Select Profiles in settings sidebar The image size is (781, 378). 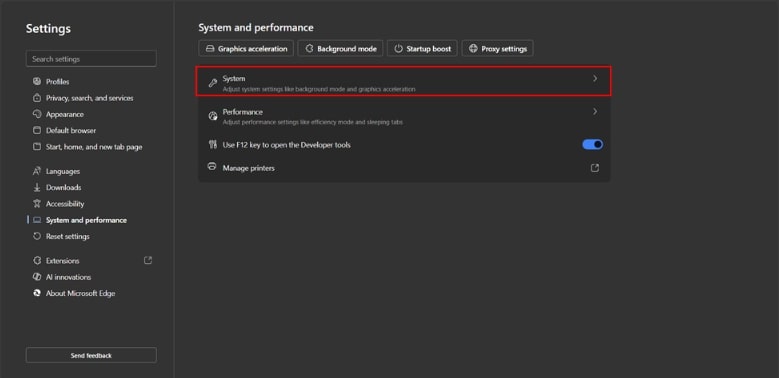[58, 82]
